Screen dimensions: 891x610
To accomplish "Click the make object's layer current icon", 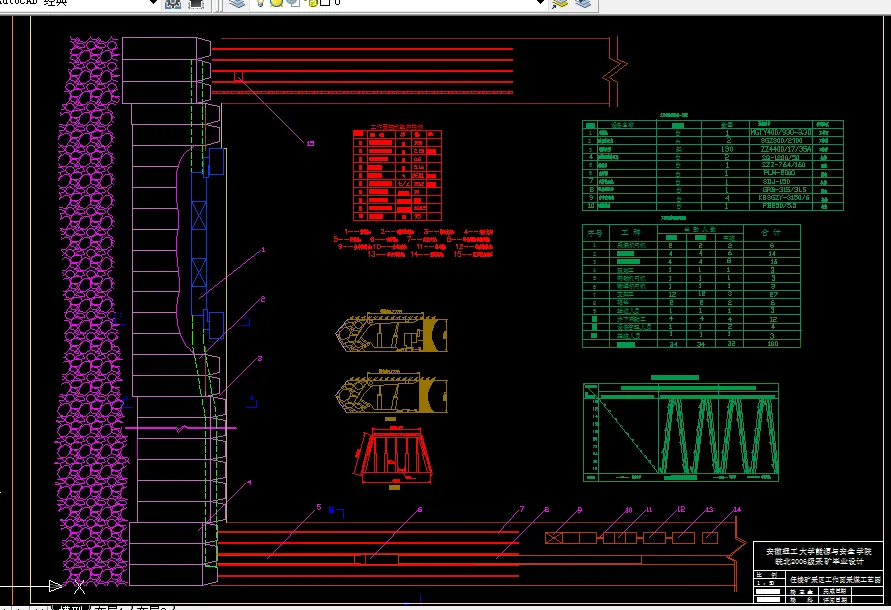I will (560, 3).
